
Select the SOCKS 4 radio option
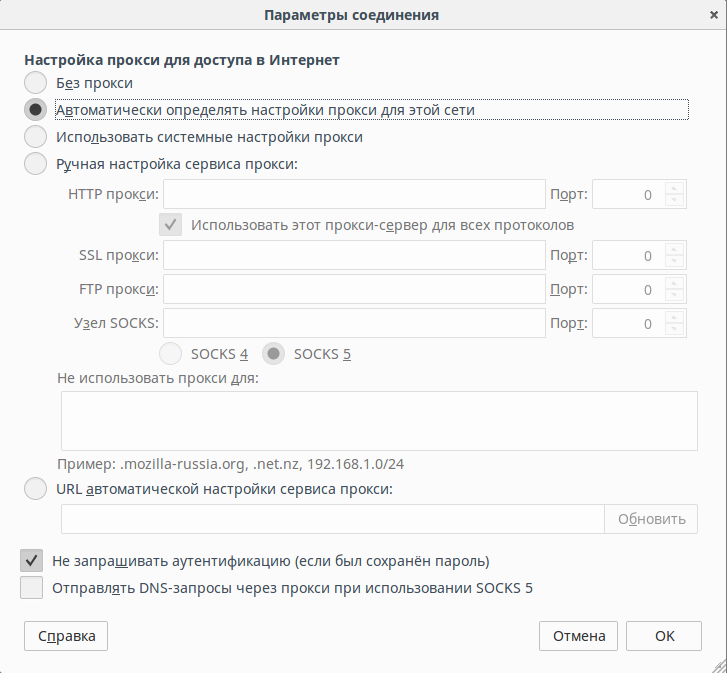pos(171,353)
